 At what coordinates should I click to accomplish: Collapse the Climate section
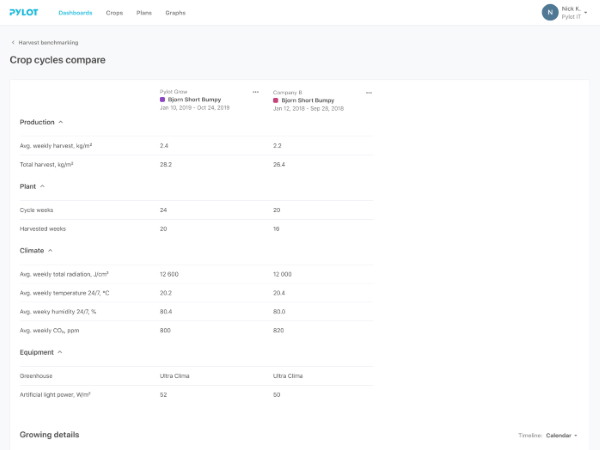[50, 250]
